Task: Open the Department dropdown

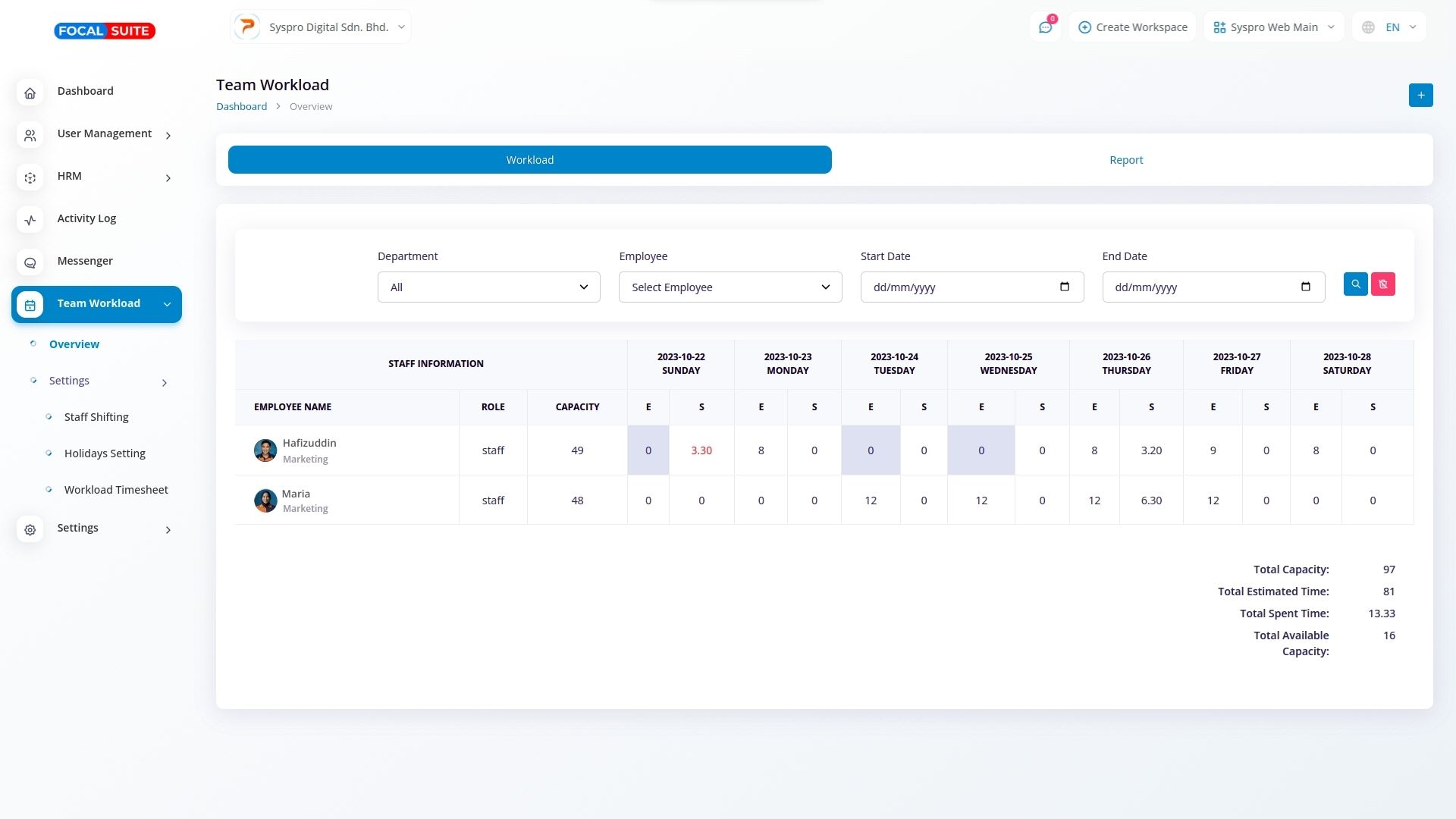Action: 488,287
